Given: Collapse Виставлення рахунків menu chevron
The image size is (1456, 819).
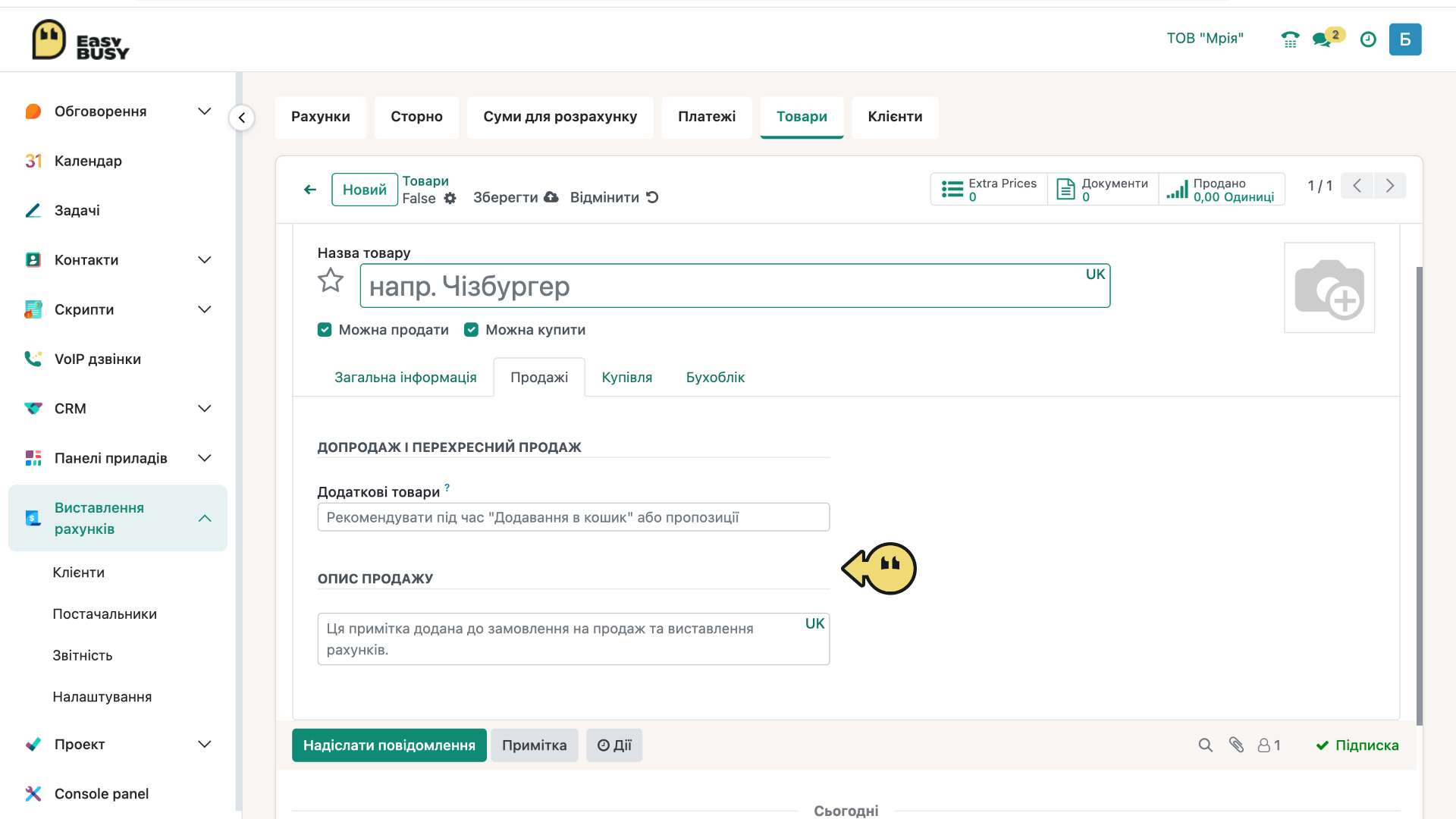Looking at the screenshot, I should tap(205, 519).
